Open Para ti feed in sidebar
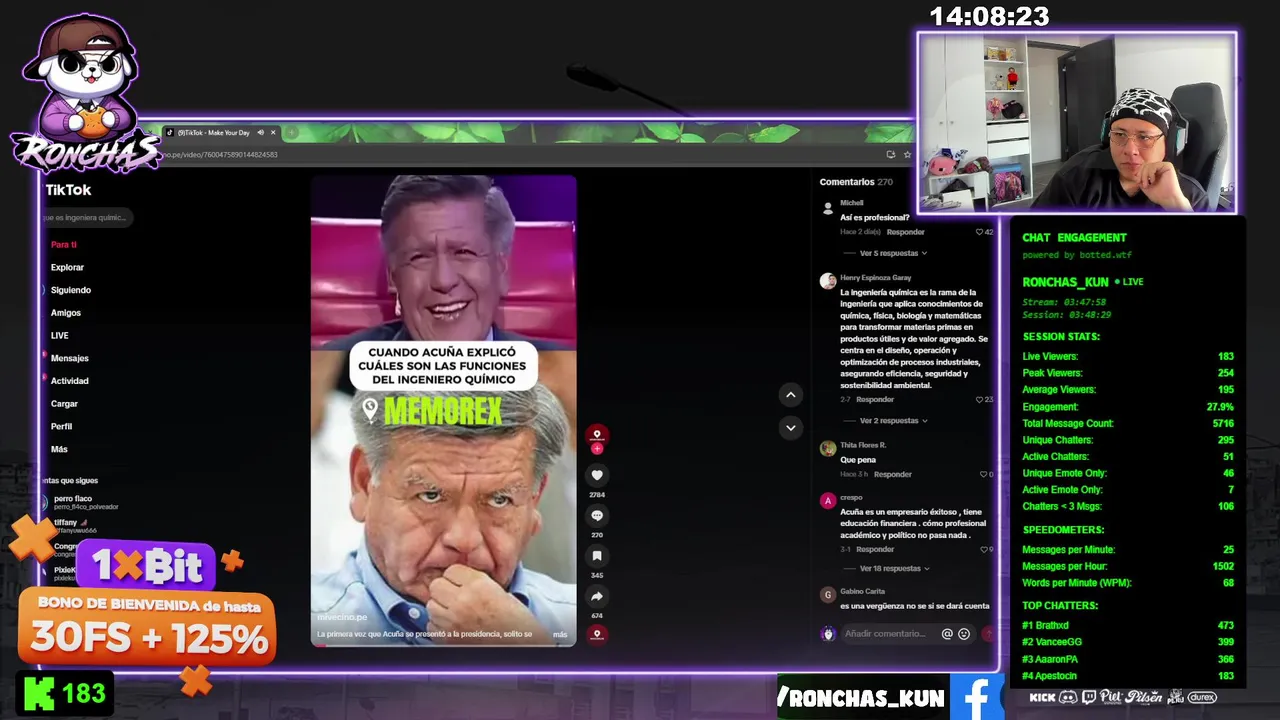This screenshot has width=1280, height=720. coord(64,245)
